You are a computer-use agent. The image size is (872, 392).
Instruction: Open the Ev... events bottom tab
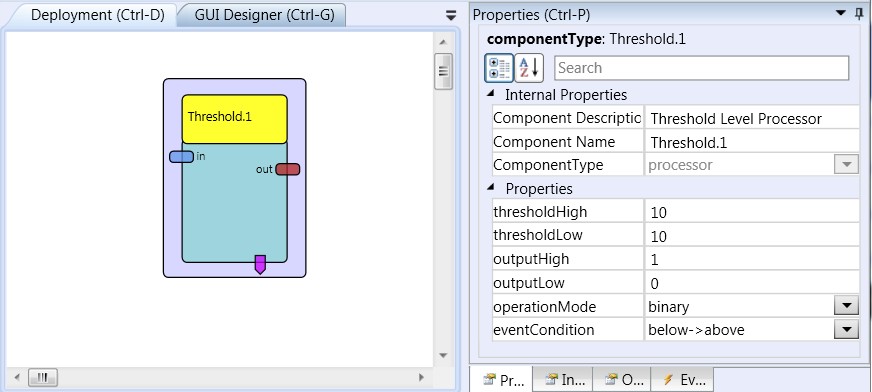[682, 380]
